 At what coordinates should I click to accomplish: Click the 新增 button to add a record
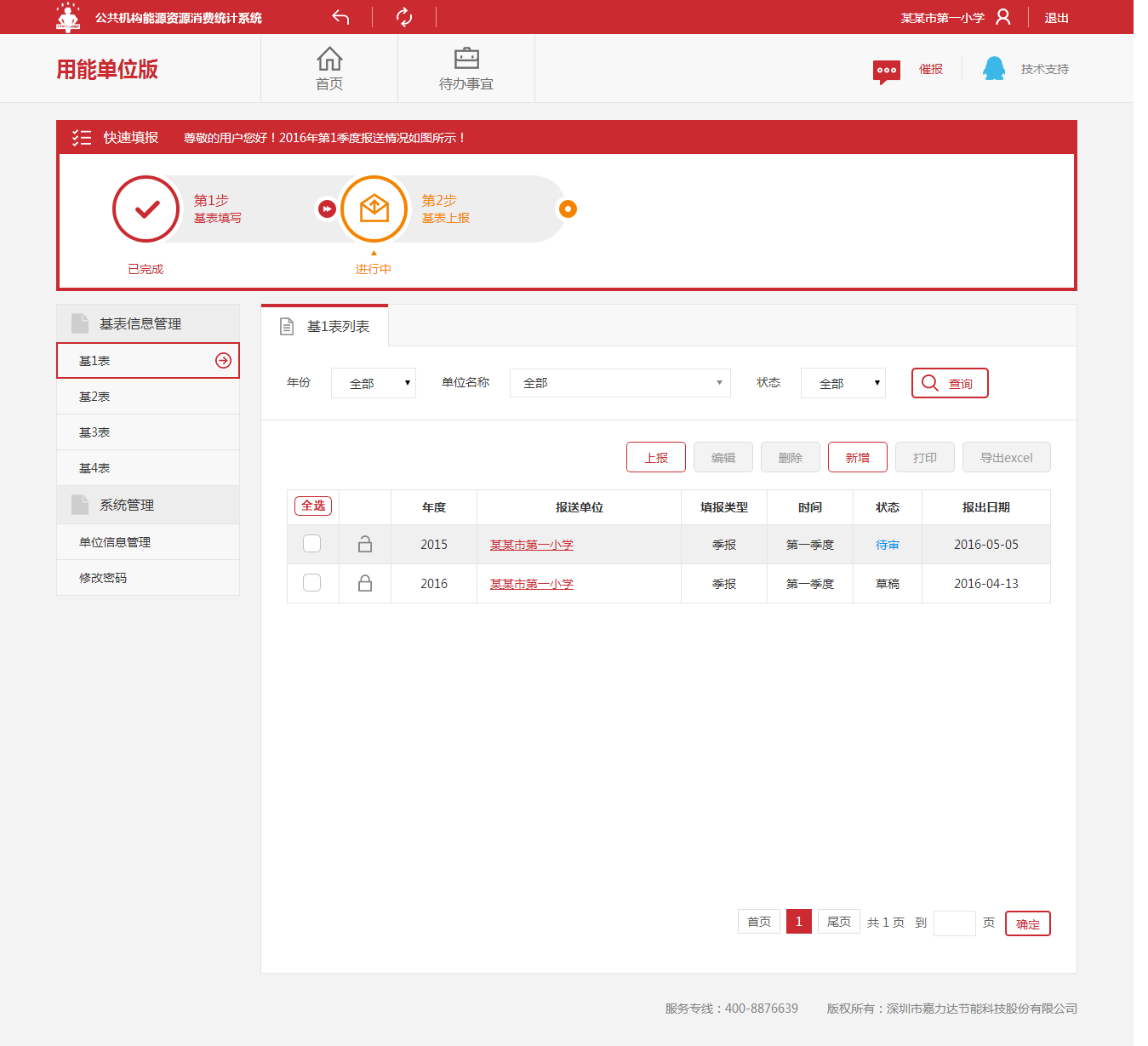coord(857,457)
